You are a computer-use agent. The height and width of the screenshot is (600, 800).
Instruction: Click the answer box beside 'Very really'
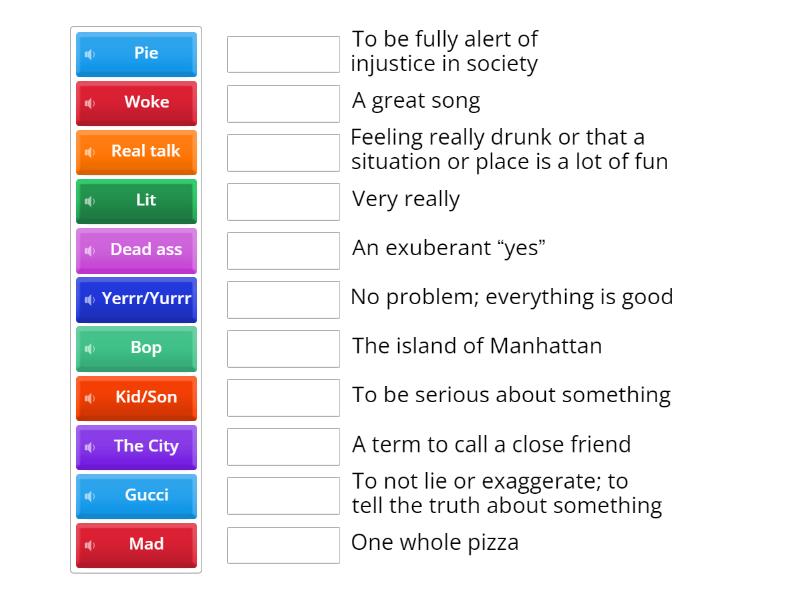[x=283, y=201]
